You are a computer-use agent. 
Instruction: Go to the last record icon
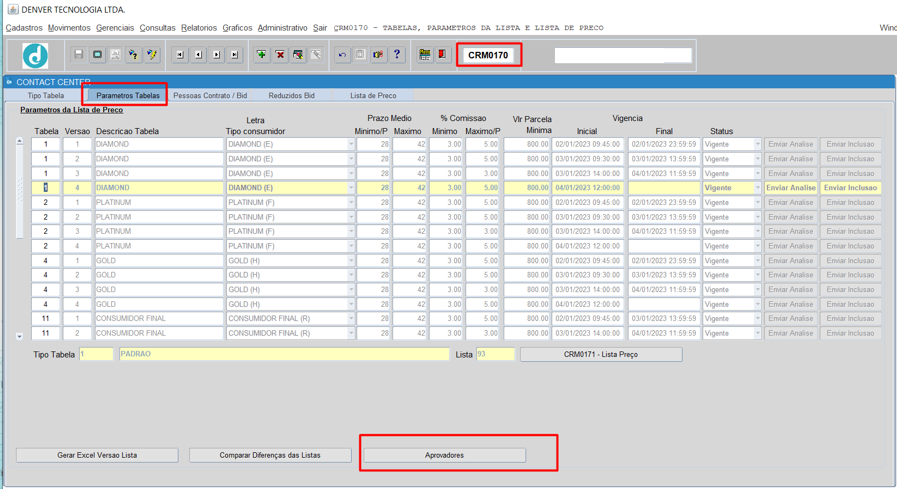point(235,54)
